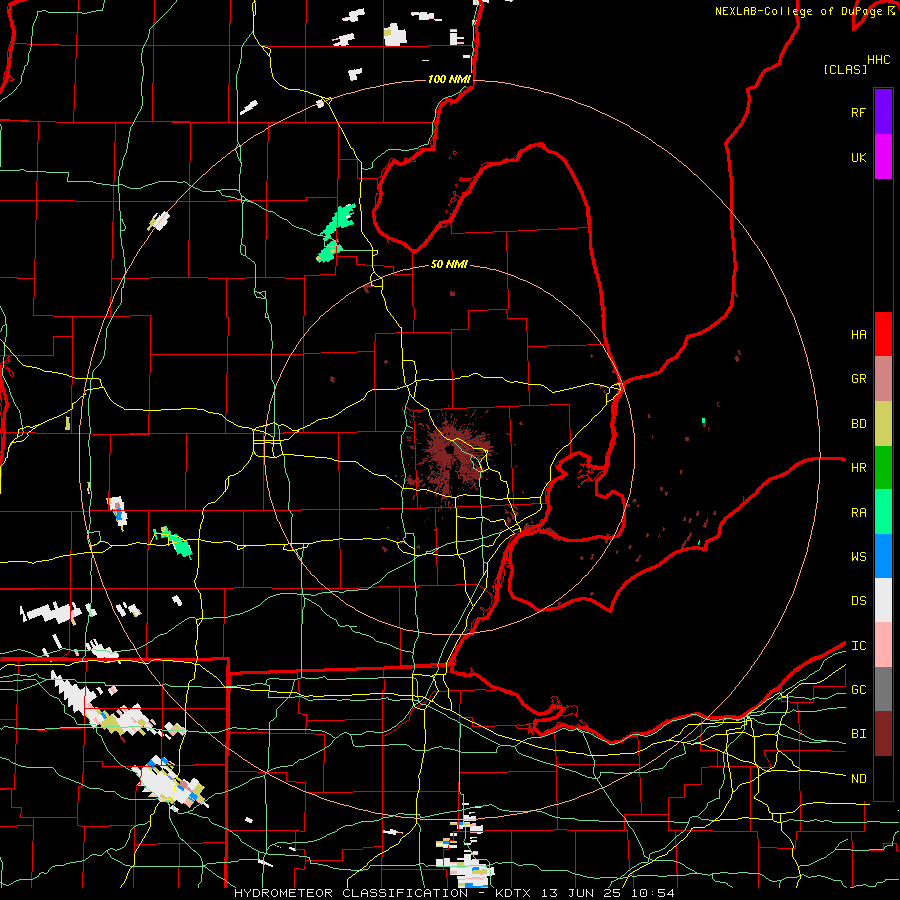Click the IC pink legend color swatch
Screen dimensions: 900x900
pyautogui.click(x=883, y=645)
